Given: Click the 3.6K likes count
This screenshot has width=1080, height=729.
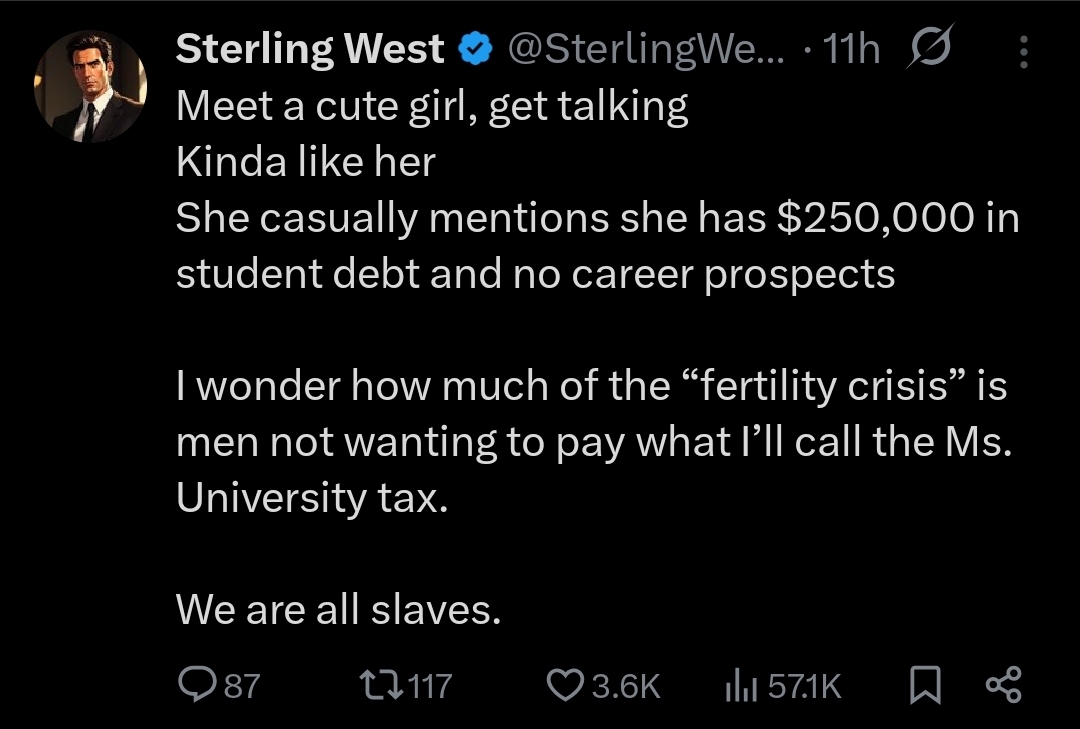Looking at the screenshot, I should tap(626, 686).
